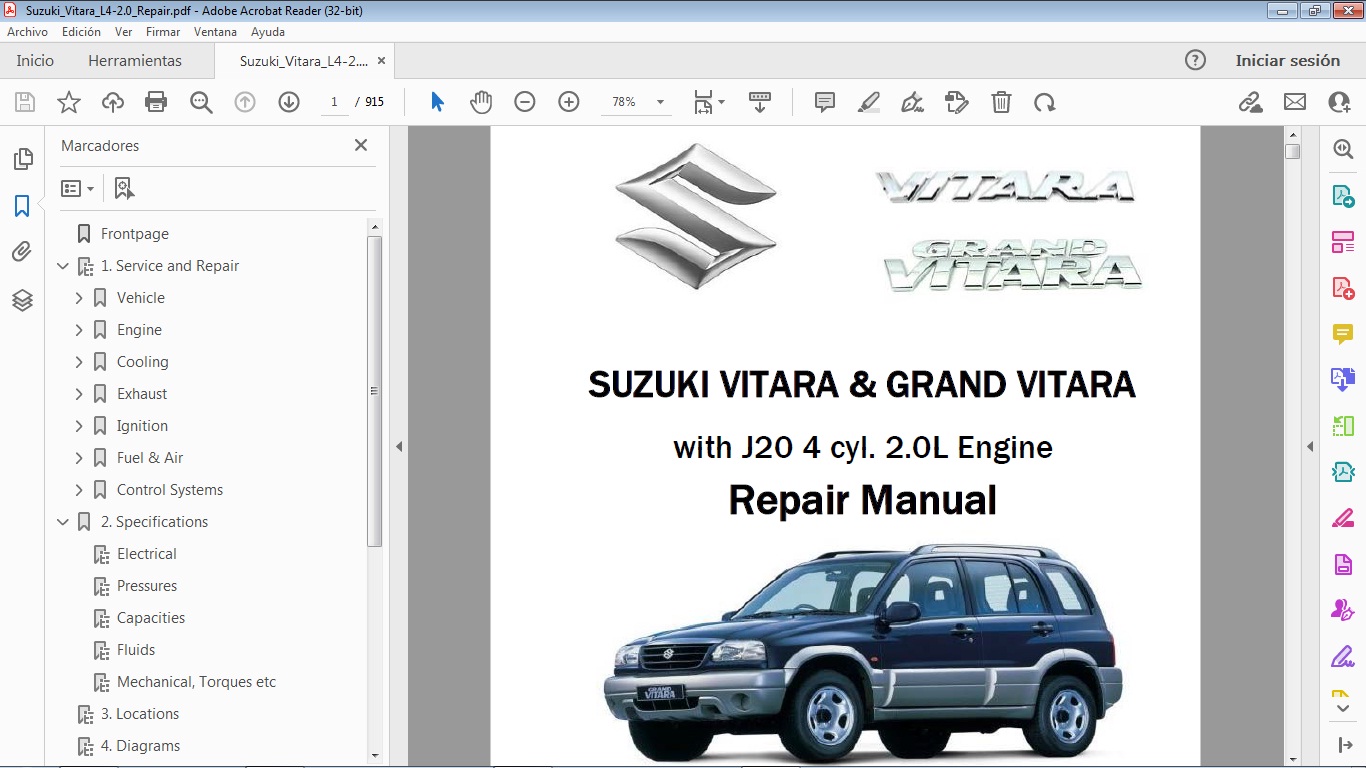Open the share with others person icon
1366x768 pixels.
(x=1339, y=102)
